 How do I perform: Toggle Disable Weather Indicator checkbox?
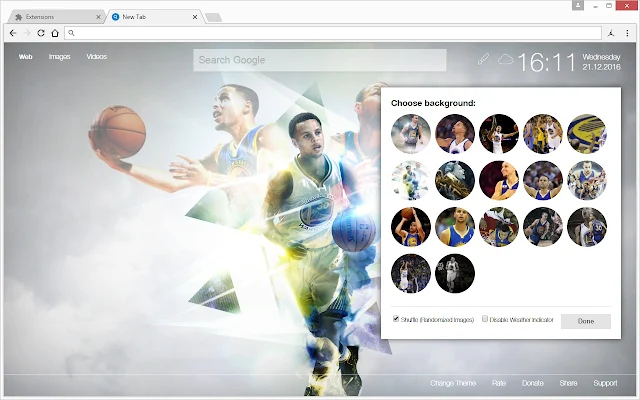(x=485, y=318)
